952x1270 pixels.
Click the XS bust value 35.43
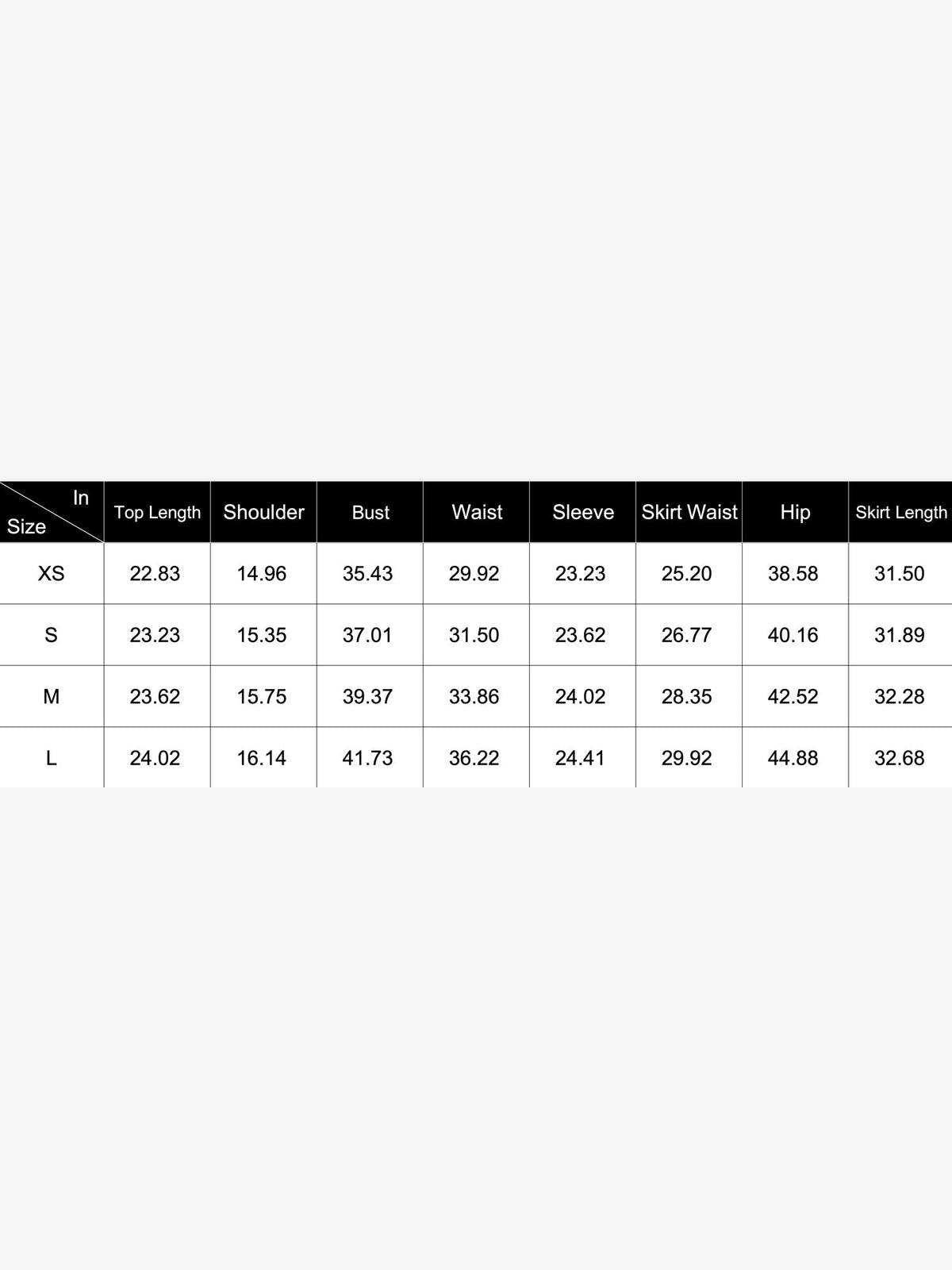click(x=367, y=573)
